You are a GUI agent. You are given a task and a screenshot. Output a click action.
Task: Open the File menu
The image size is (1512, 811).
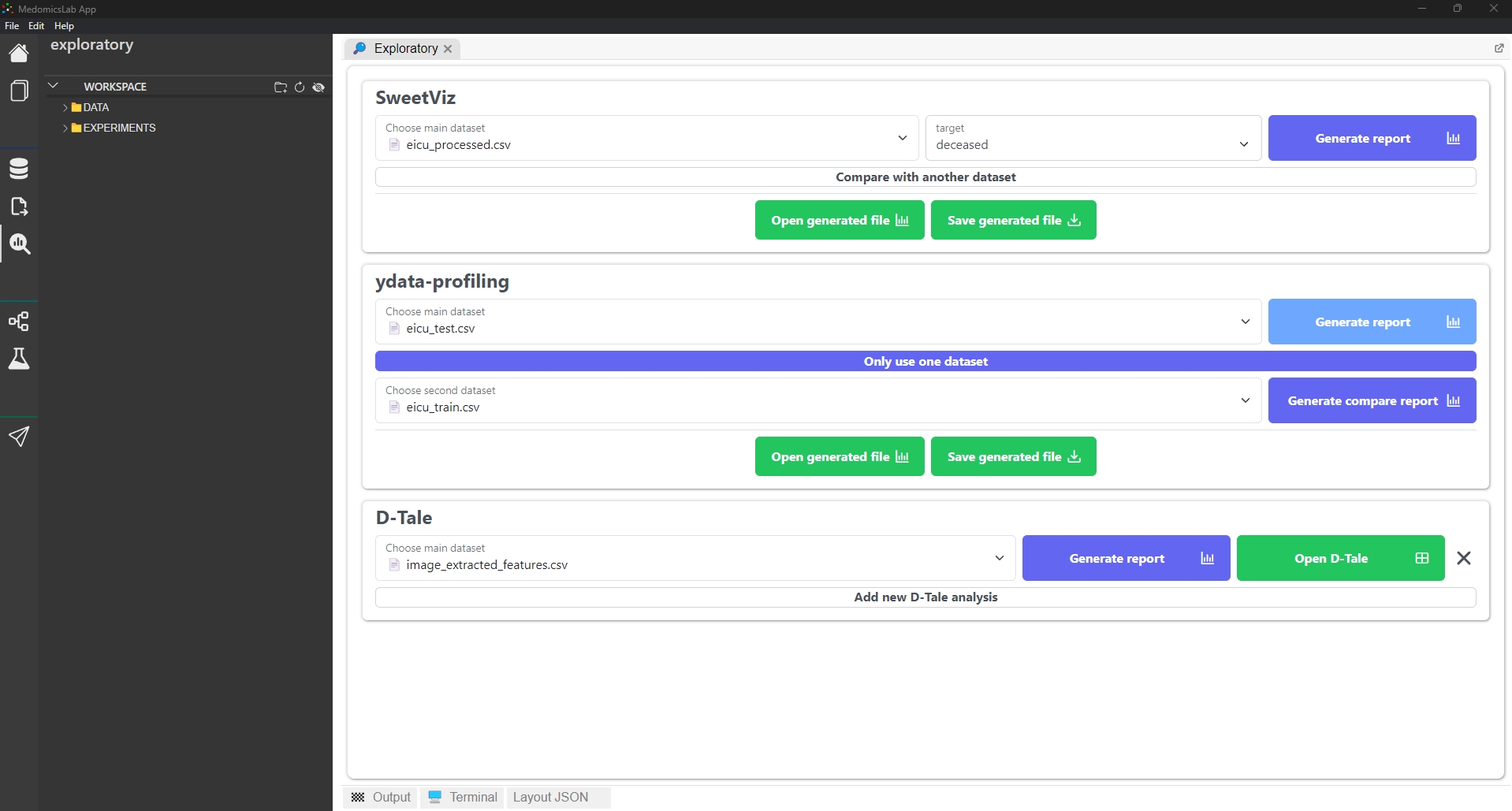click(12, 26)
